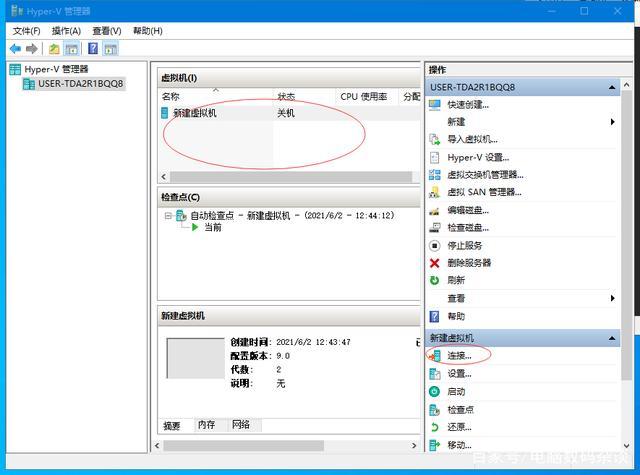Screen dimensions: 640x475
Task: Click the 配置版本 value 9.0
Action: [283, 356]
